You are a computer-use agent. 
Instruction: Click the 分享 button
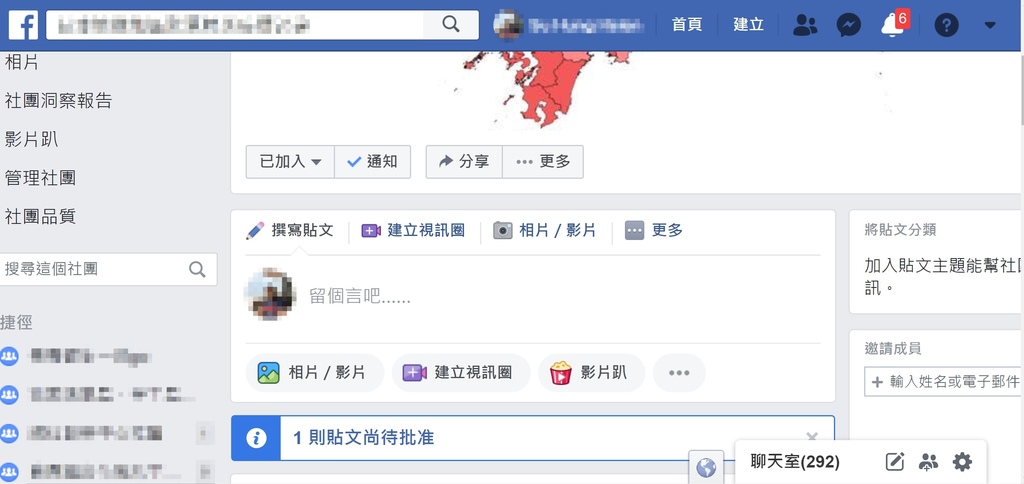464,162
